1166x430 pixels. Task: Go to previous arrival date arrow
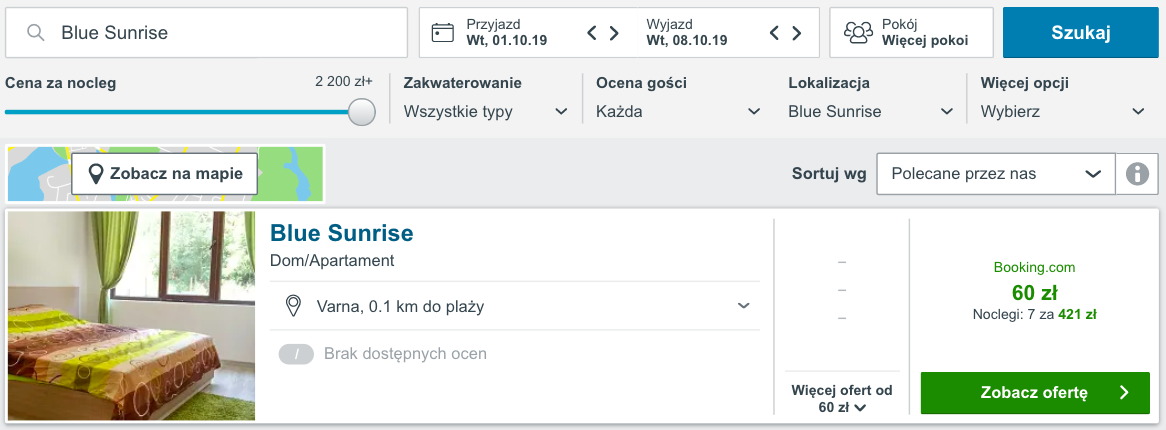click(593, 33)
